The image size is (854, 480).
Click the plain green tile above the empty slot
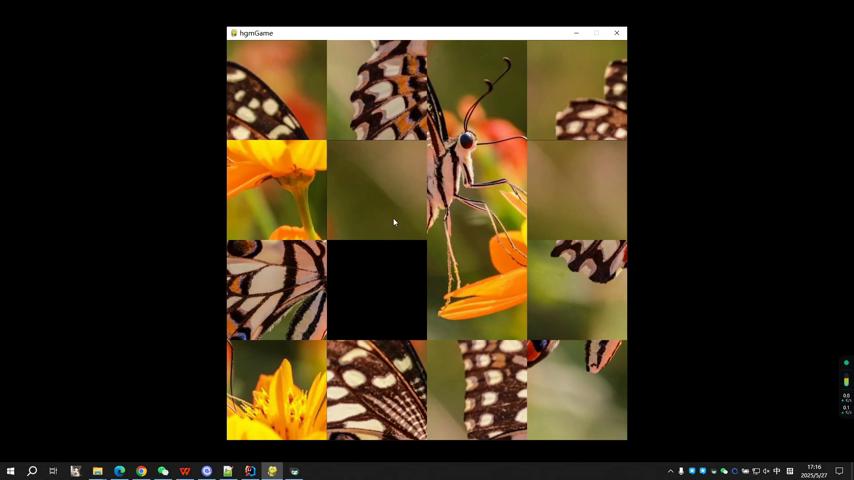pyautogui.click(x=377, y=190)
